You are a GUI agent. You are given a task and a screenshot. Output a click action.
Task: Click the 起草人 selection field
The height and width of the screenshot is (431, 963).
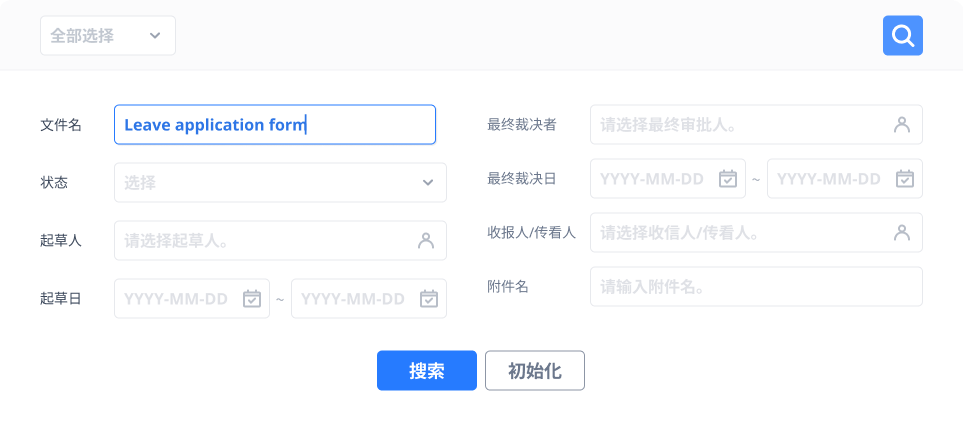[265, 241]
